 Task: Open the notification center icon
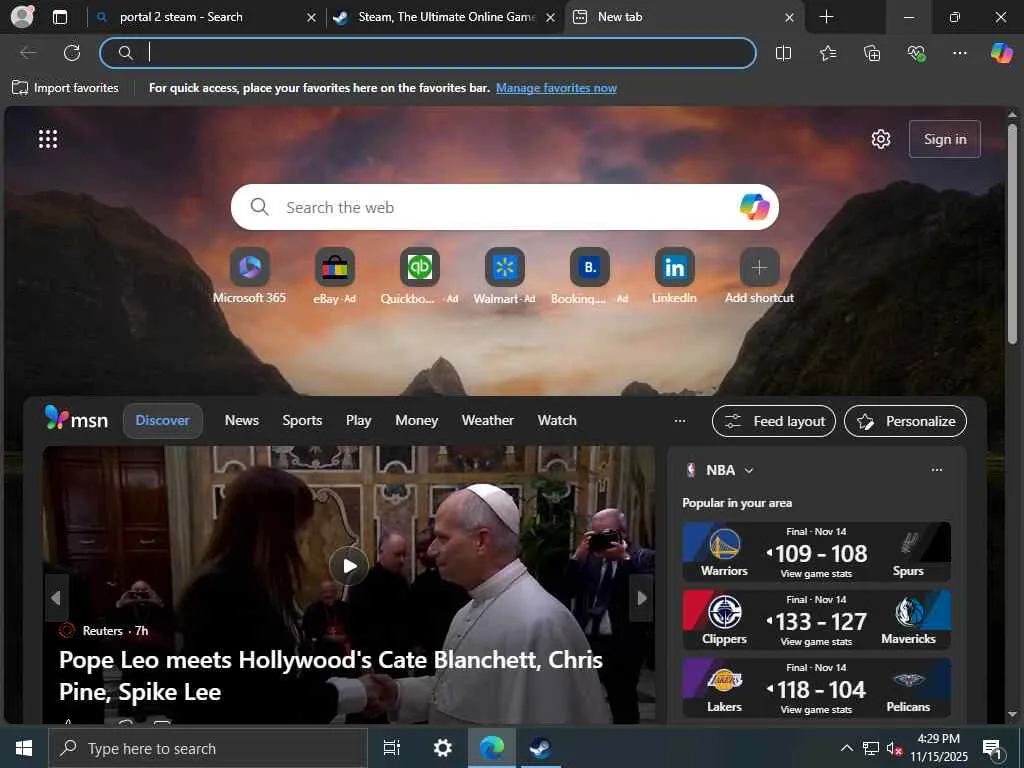[x=993, y=748]
